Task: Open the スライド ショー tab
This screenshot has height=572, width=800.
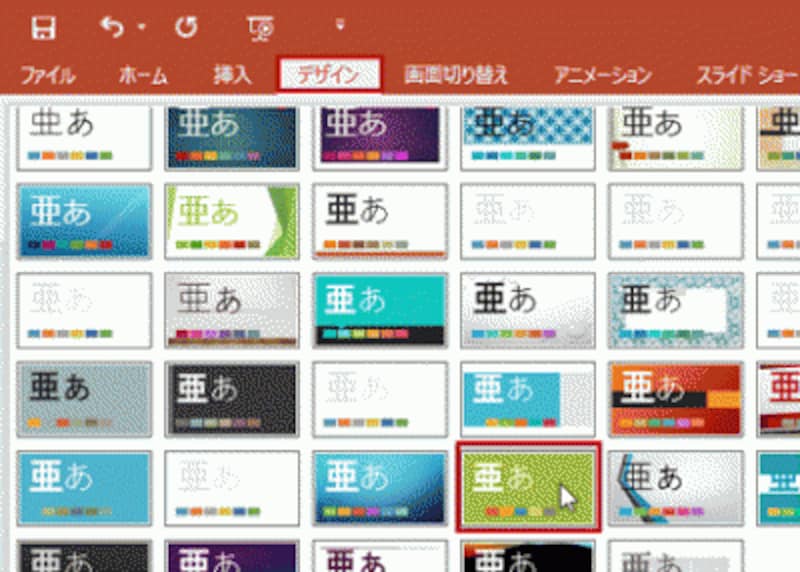Action: click(747, 76)
